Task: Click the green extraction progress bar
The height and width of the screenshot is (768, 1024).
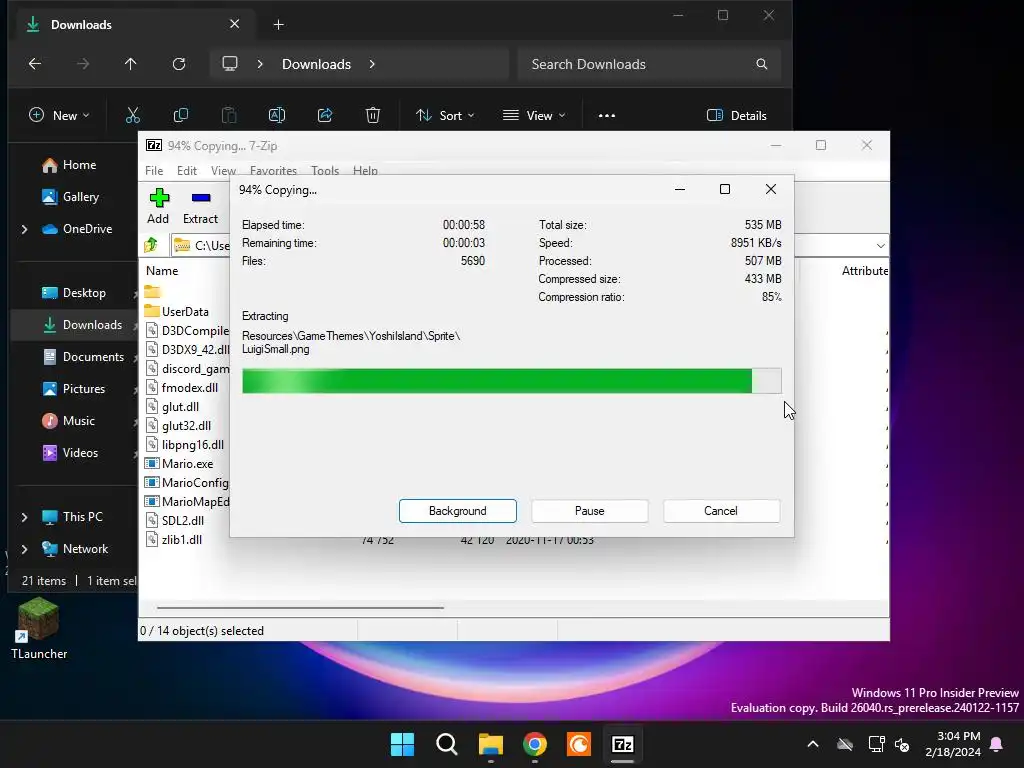Action: (511, 381)
